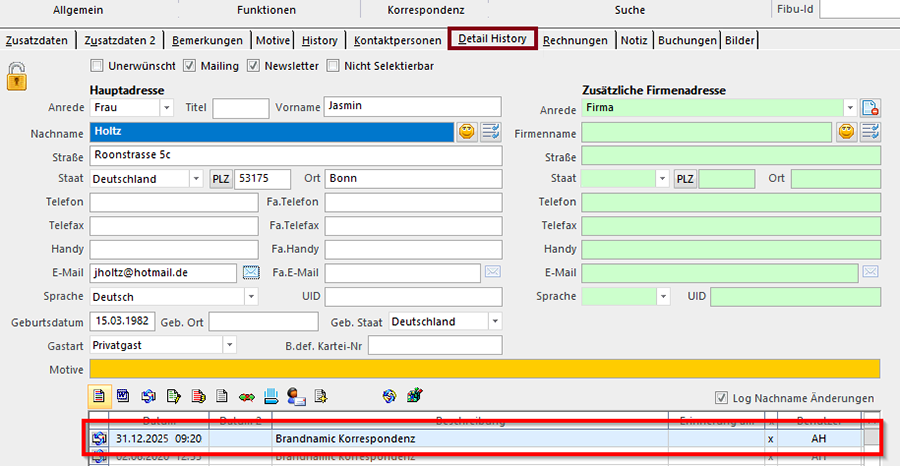Enable the Nicht Selektierbar checkbox

(332, 66)
